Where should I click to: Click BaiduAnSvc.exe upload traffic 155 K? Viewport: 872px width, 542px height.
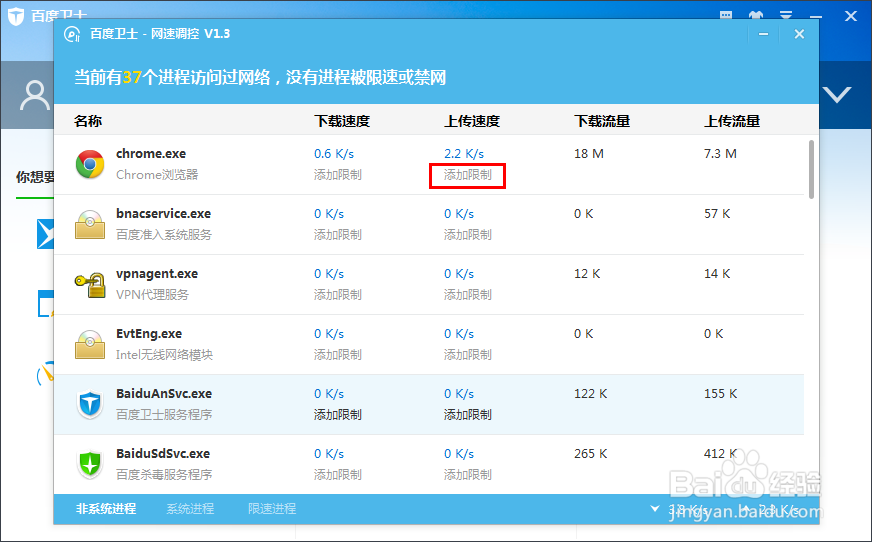(721, 394)
